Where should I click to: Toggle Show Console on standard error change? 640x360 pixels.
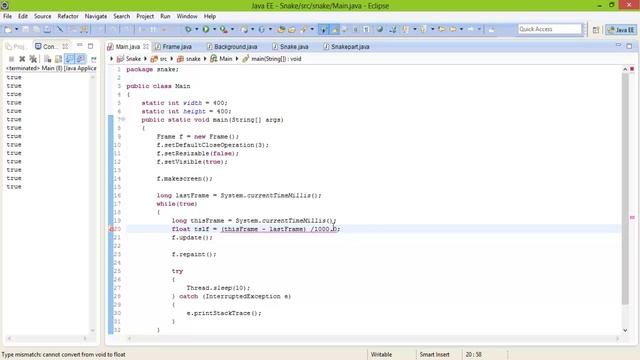coord(81,59)
